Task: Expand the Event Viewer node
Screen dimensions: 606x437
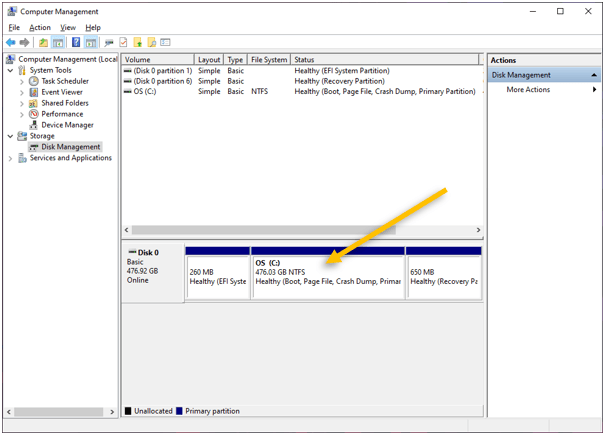Action: pyautogui.click(x=22, y=92)
